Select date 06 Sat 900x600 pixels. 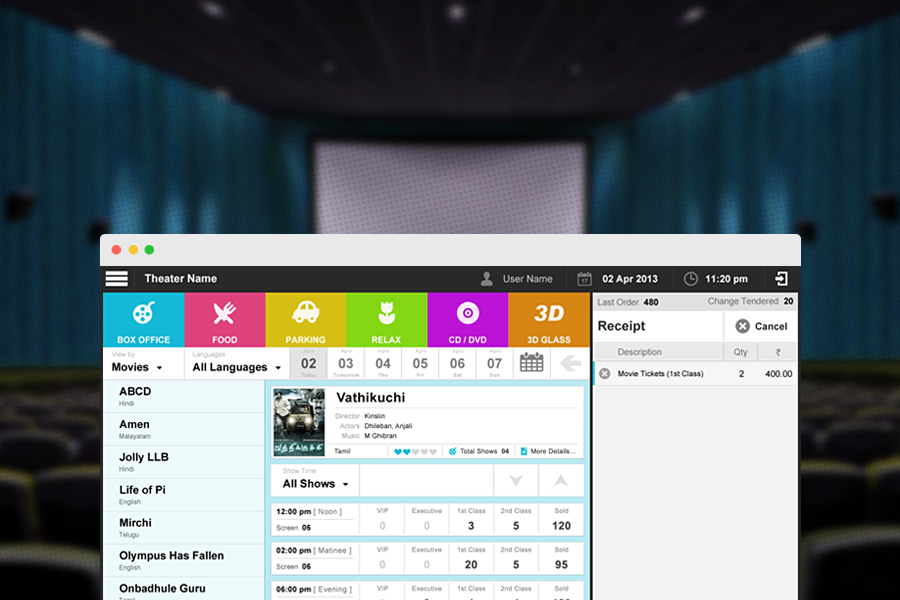[x=457, y=363]
